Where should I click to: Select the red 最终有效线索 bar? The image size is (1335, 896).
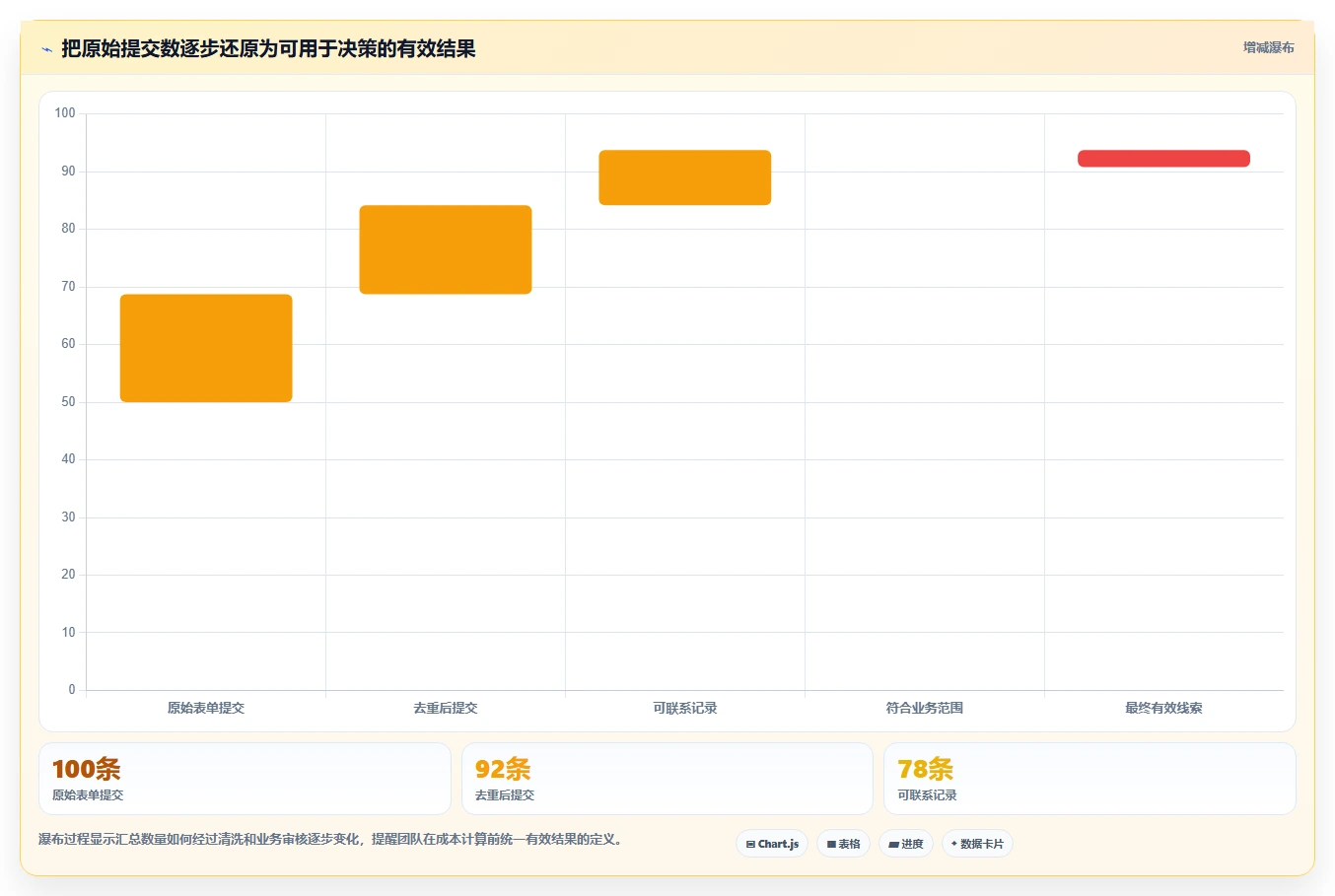click(1163, 159)
